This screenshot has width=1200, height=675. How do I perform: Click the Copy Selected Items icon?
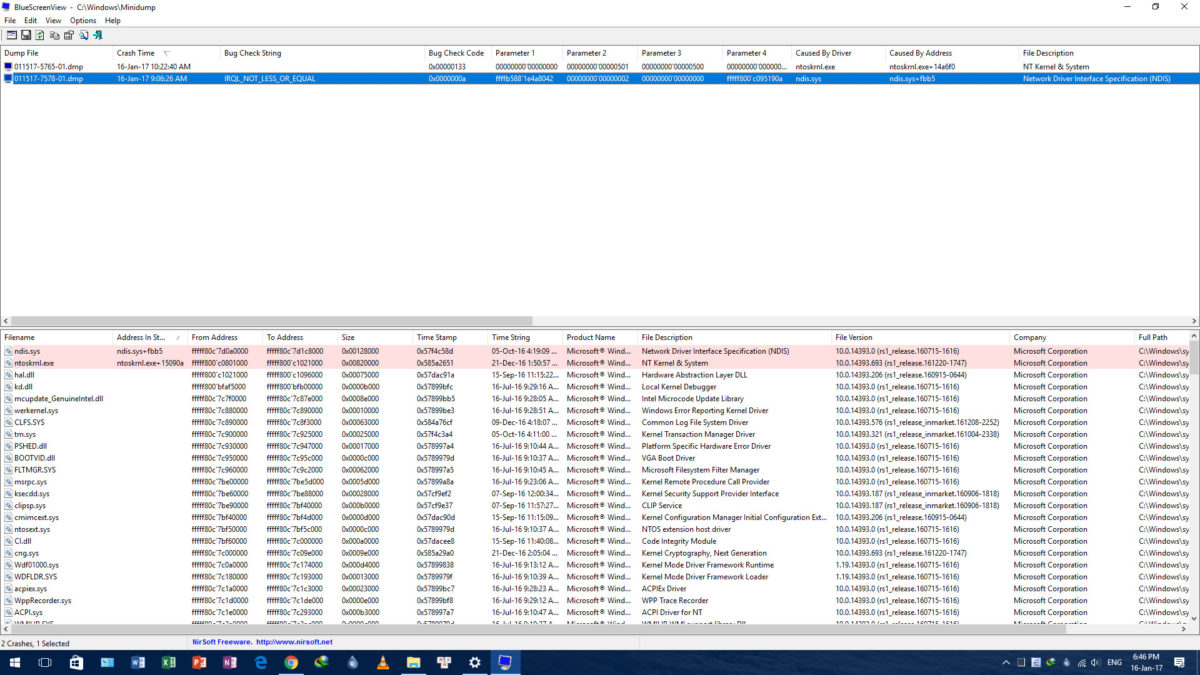tap(54, 35)
